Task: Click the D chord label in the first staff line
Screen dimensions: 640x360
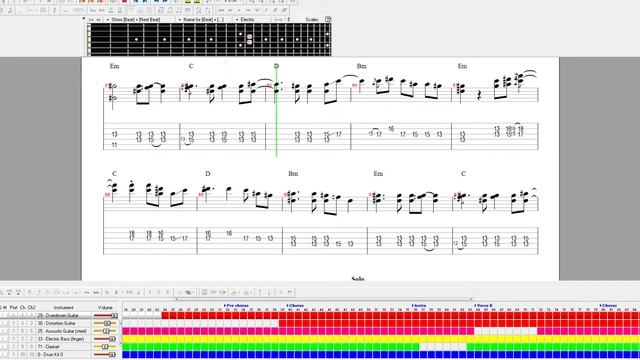Action: coord(276,66)
